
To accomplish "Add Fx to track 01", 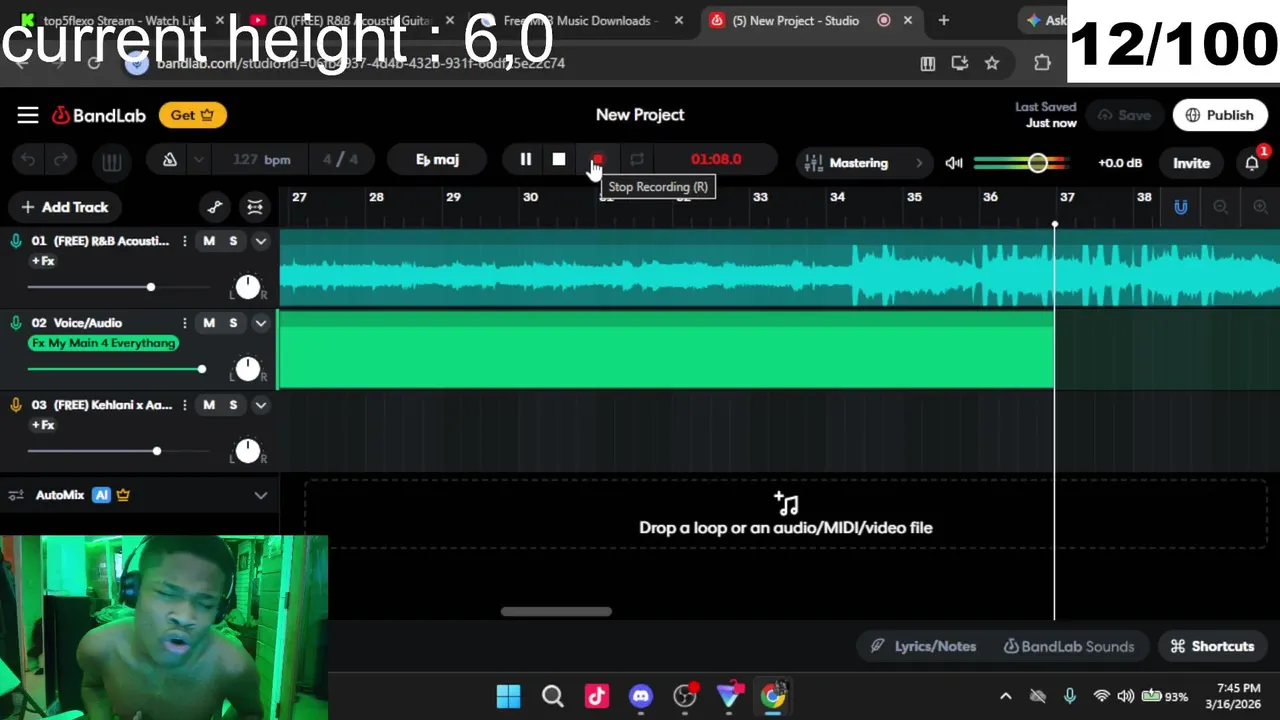I will tap(42, 261).
